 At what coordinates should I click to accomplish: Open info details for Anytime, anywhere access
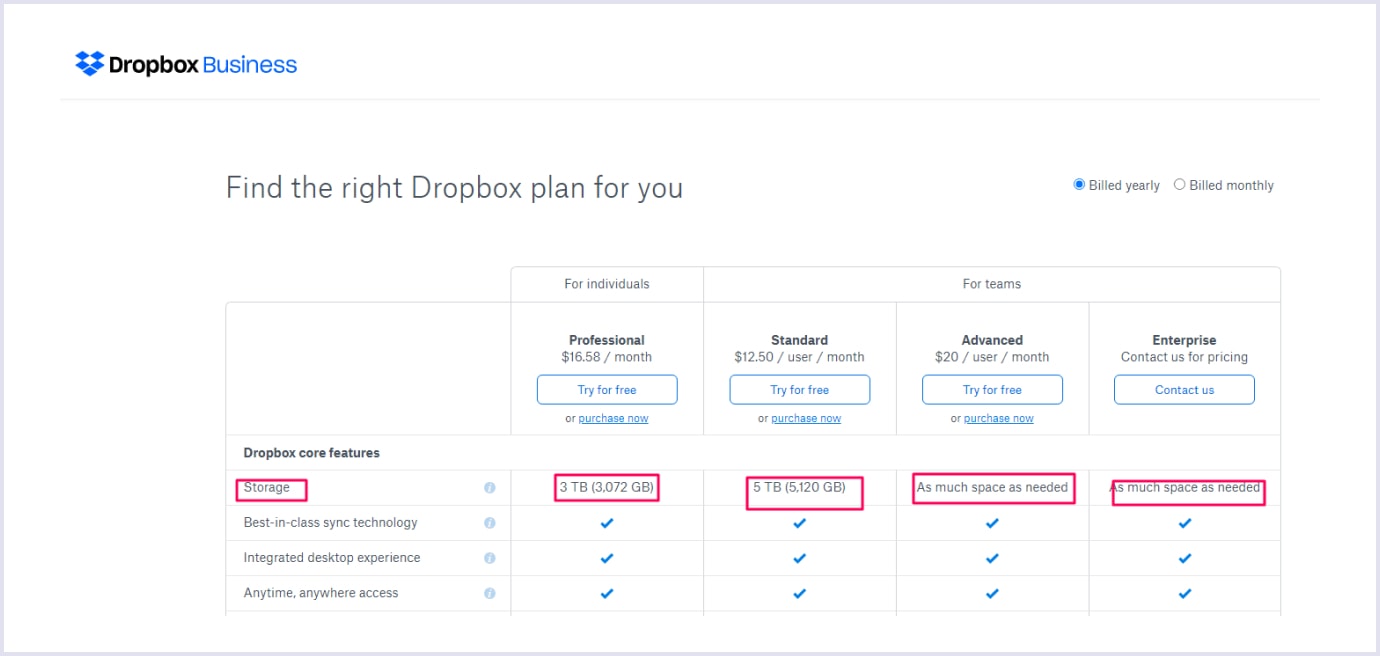pyautogui.click(x=490, y=592)
